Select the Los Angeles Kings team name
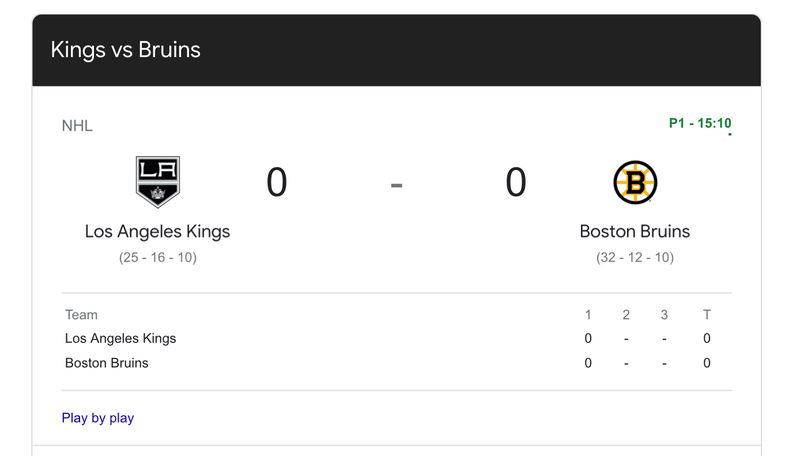The image size is (800, 456). tap(157, 231)
